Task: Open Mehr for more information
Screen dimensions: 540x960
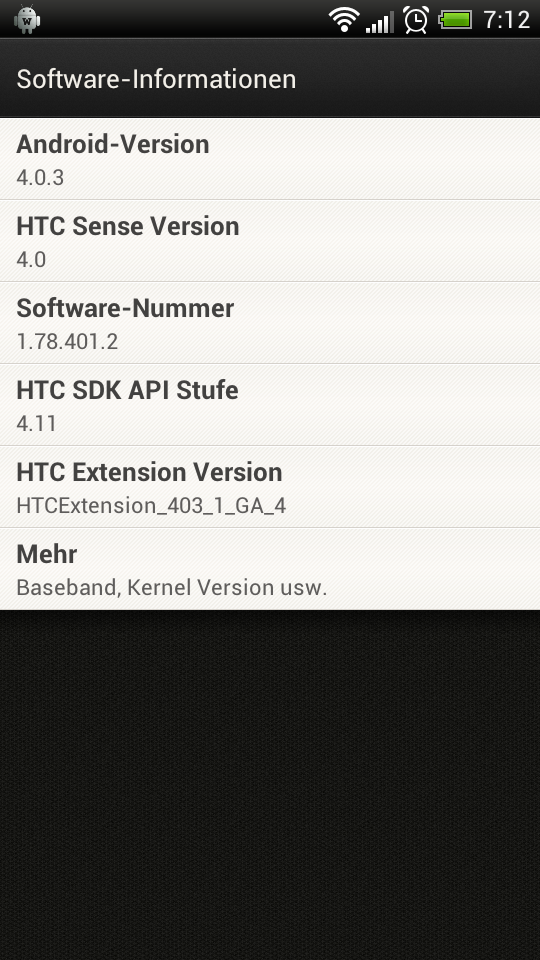Action: (270, 569)
